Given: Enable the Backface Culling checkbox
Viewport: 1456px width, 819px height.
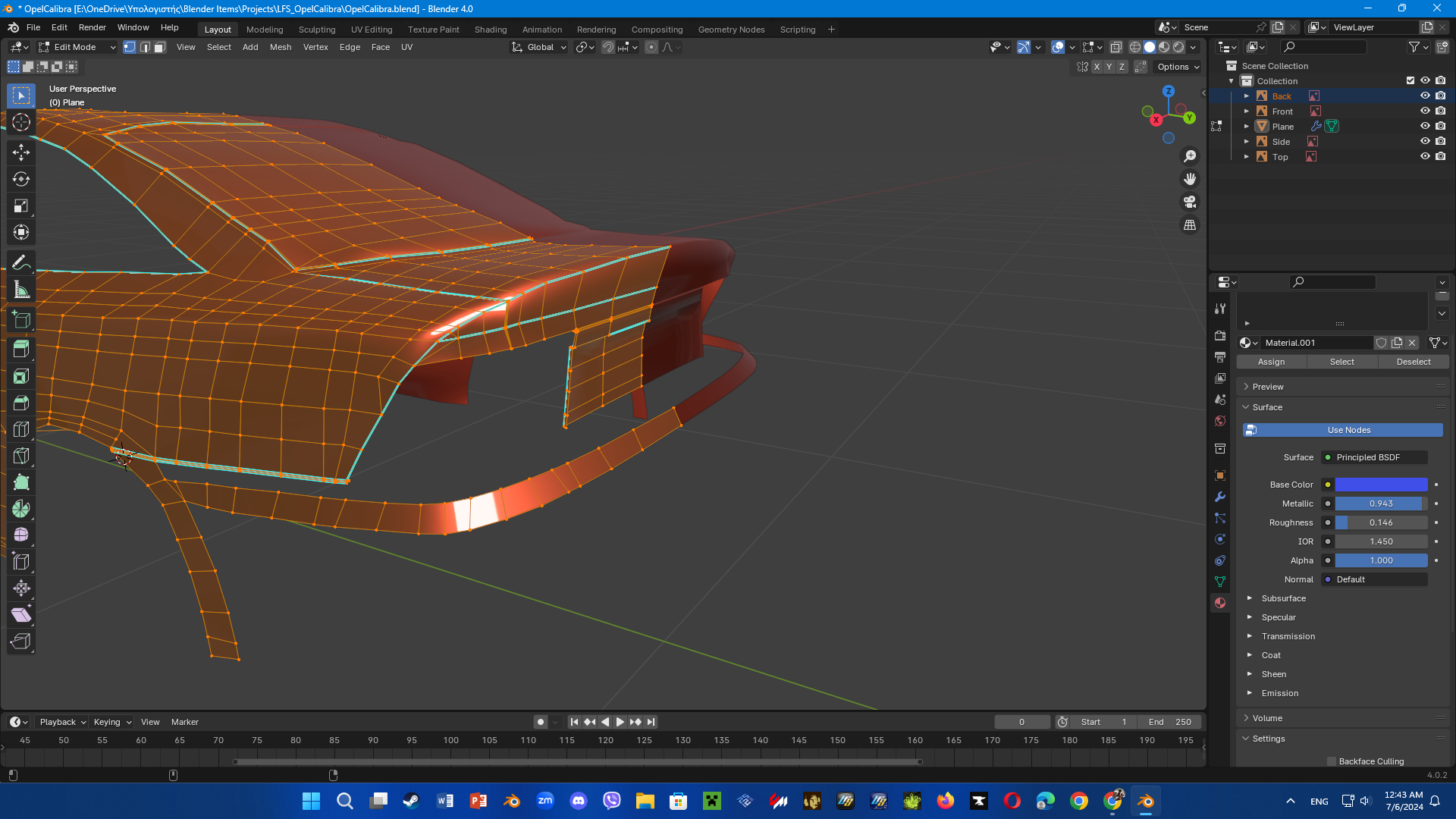Looking at the screenshot, I should 1332,761.
